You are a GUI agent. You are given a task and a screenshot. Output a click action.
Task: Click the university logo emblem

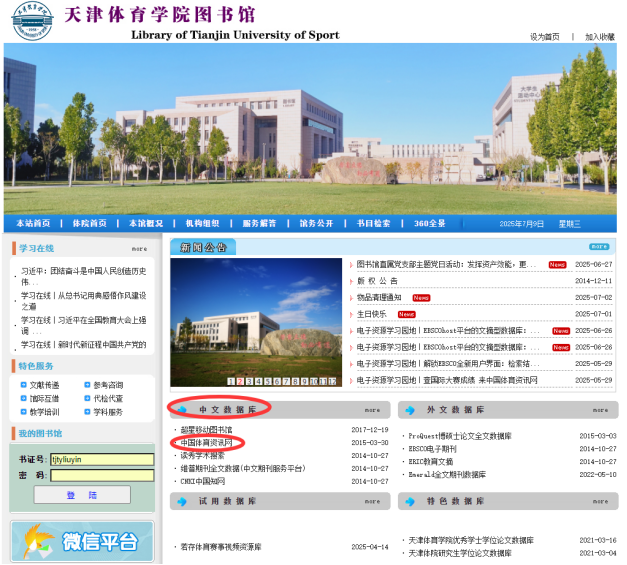[x=33, y=23]
